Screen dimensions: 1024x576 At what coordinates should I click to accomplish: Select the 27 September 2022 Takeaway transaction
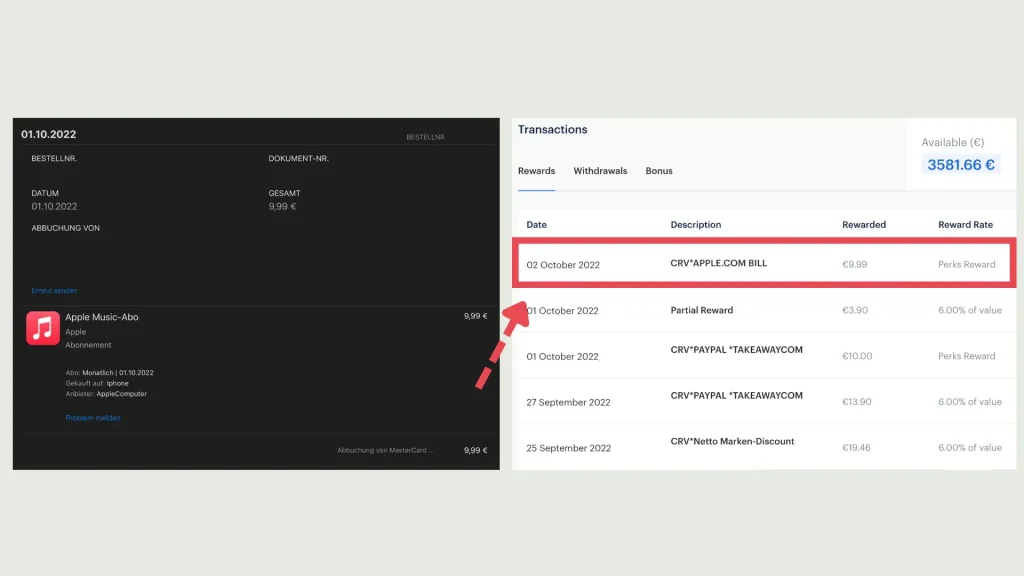click(x=736, y=396)
